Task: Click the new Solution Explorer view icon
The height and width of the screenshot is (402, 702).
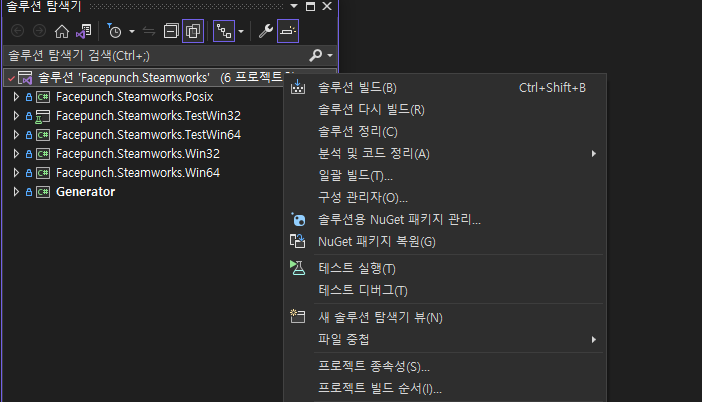Action: coord(298,316)
